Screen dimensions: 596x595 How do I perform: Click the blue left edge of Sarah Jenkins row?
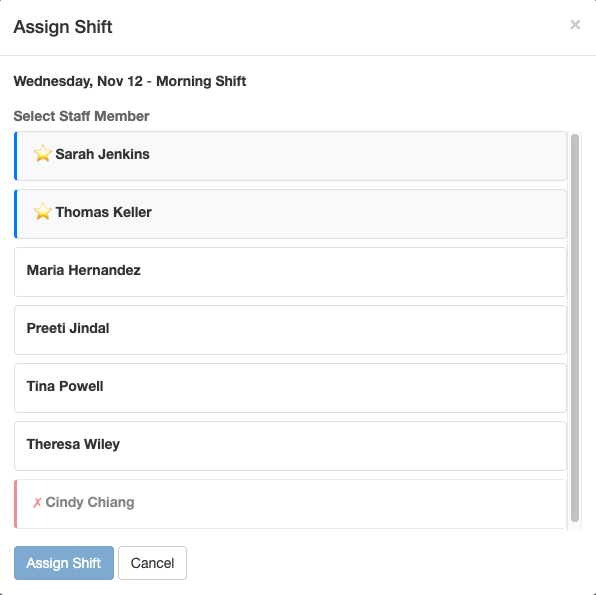tap(16, 156)
